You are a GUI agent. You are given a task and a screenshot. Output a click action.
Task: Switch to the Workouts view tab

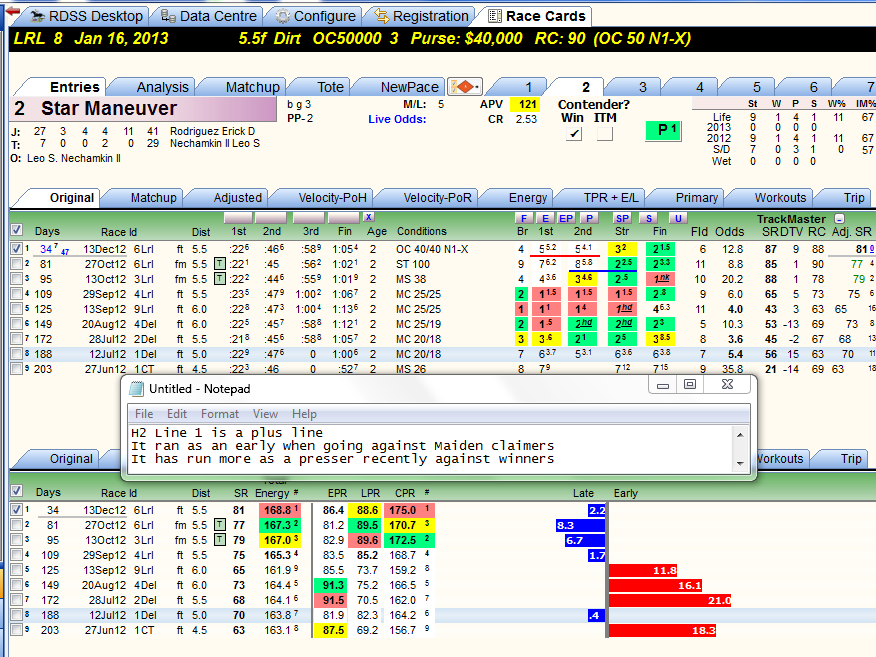click(x=780, y=198)
